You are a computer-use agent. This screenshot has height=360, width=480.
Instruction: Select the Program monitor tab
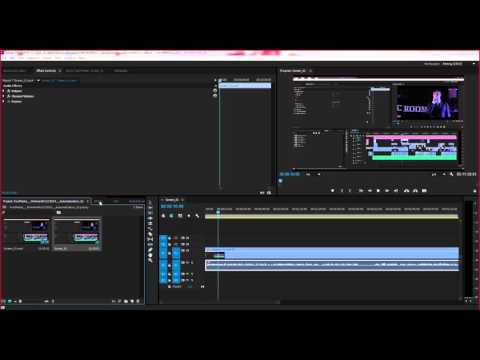point(292,71)
